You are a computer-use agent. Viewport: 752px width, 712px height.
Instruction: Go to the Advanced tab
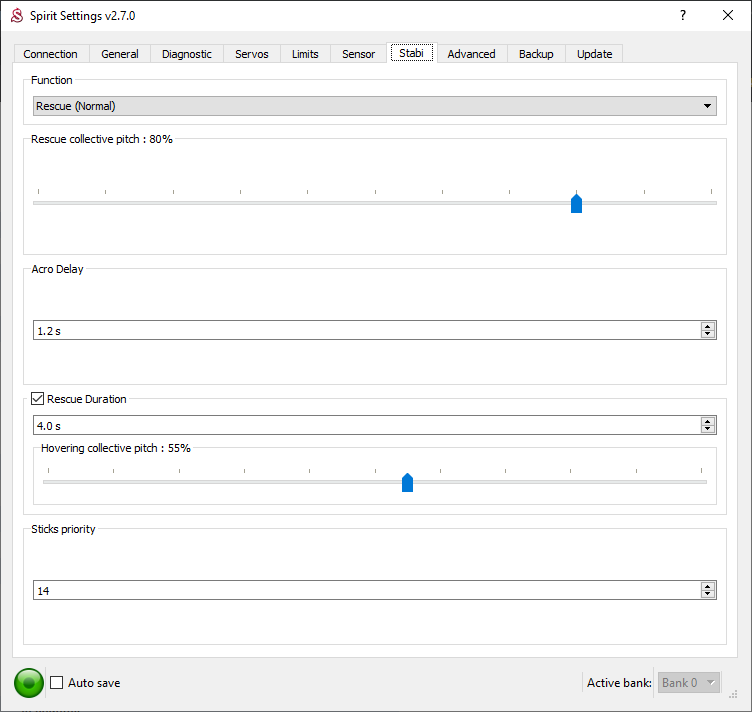[471, 54]
